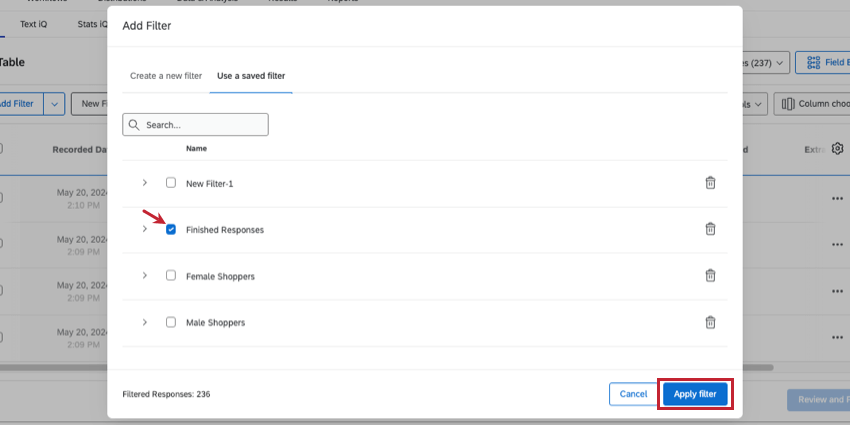Select the Female Shoppers checkbox
Image resolution: width=850 pixels, height=425 pixels.
pos(171,276)
